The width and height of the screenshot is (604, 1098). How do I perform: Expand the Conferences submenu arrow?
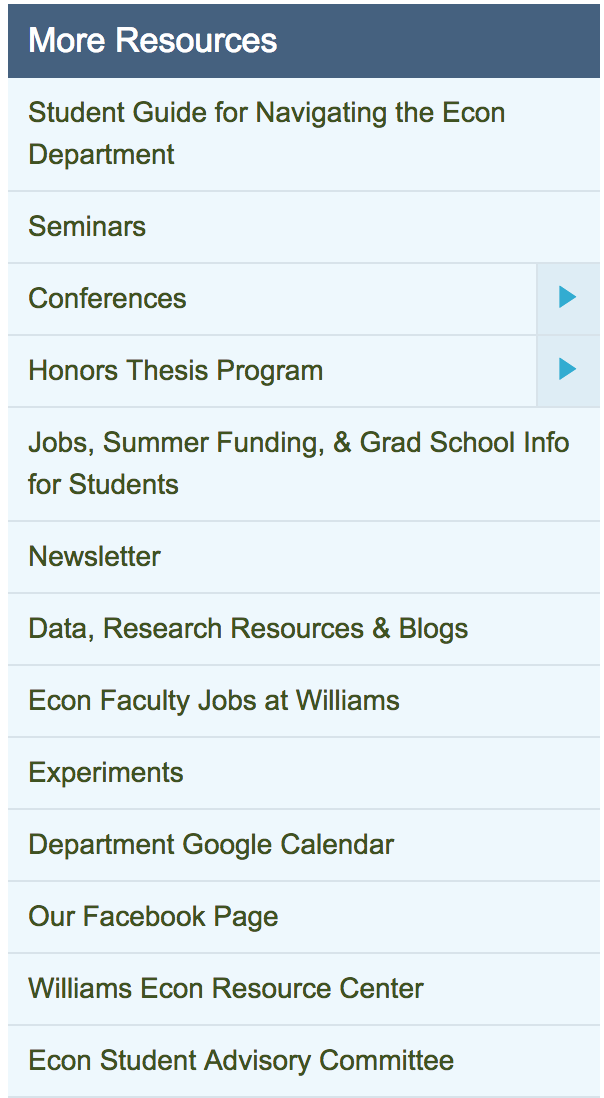click(568, 298)
